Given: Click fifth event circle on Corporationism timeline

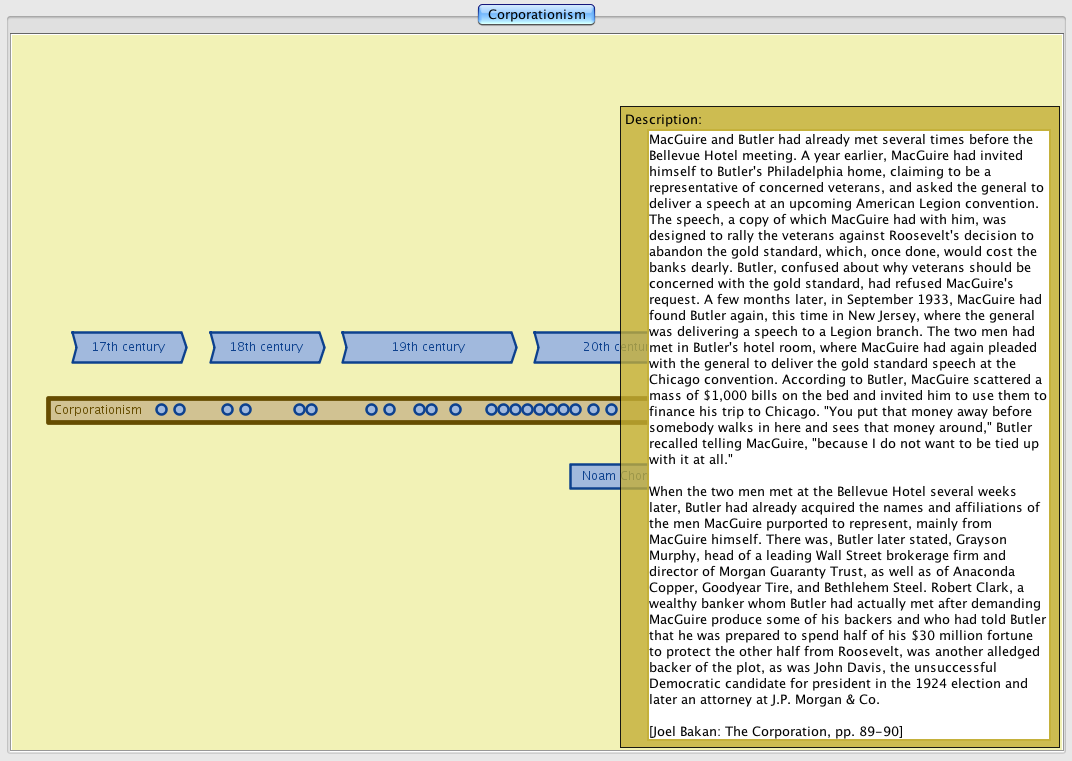Looking at the screenshot, I should pyautogui.click(x=299, y=410).
